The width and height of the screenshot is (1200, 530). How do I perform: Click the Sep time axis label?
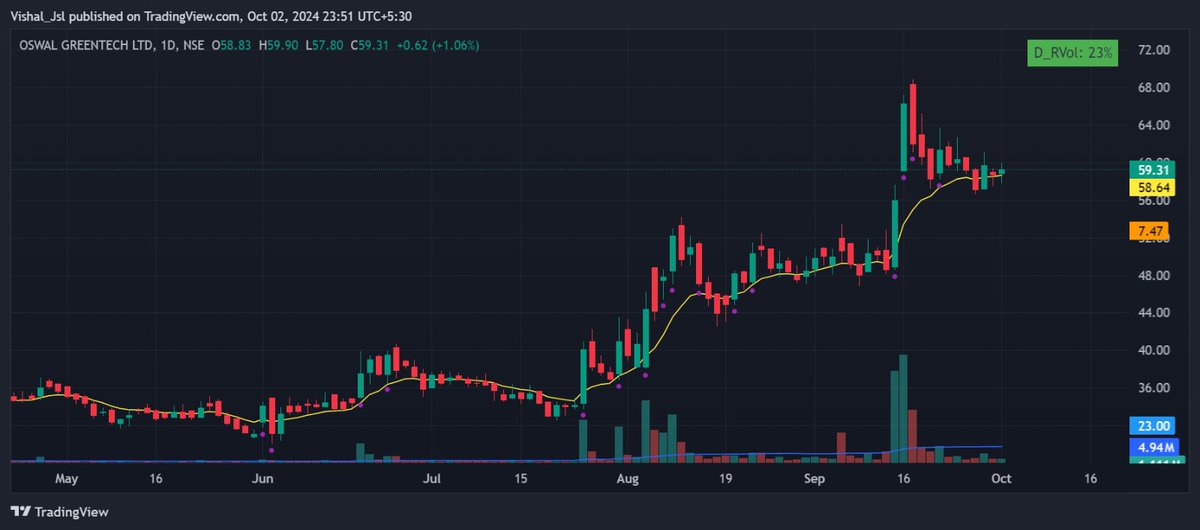tap(815, 479)
